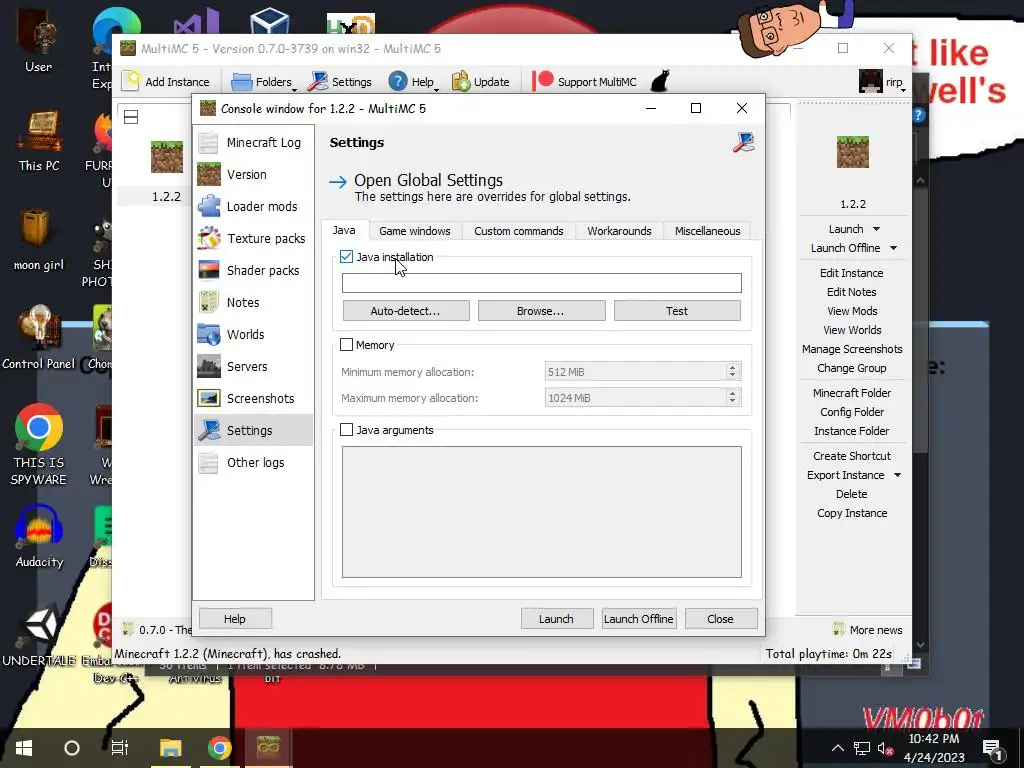Viewport: 1024px width, 768px height.
Task: Open the Loader mods page
Action: pyautogui.click(x=253, y=206)
